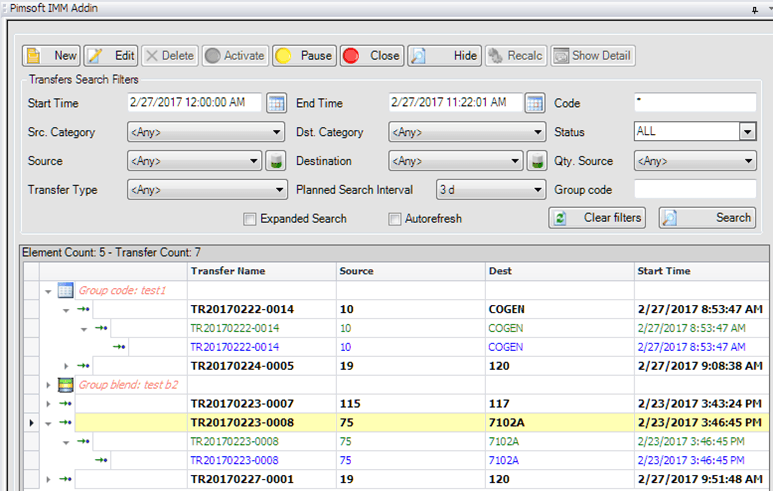Viewport: 773px width, 491px height.
Task: Pause the selected transfer
Action: pyautogui.click(x=303, y=56)
